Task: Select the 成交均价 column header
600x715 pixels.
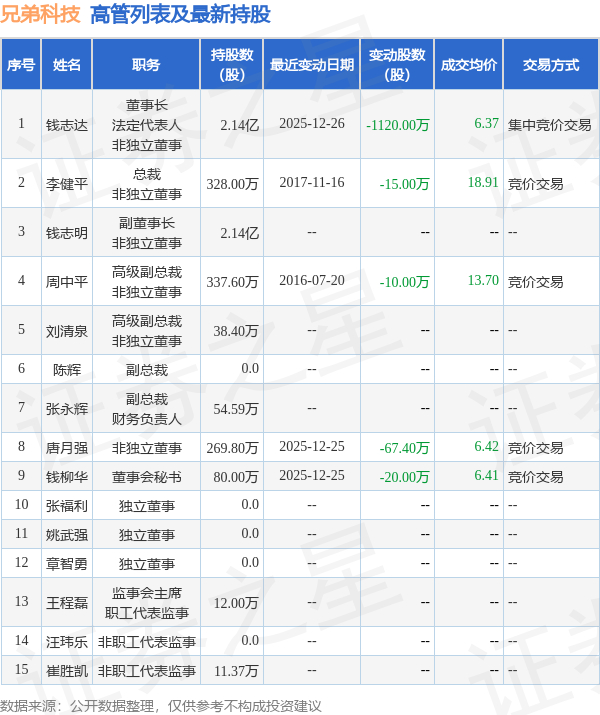Action: (x=469, y=64)
